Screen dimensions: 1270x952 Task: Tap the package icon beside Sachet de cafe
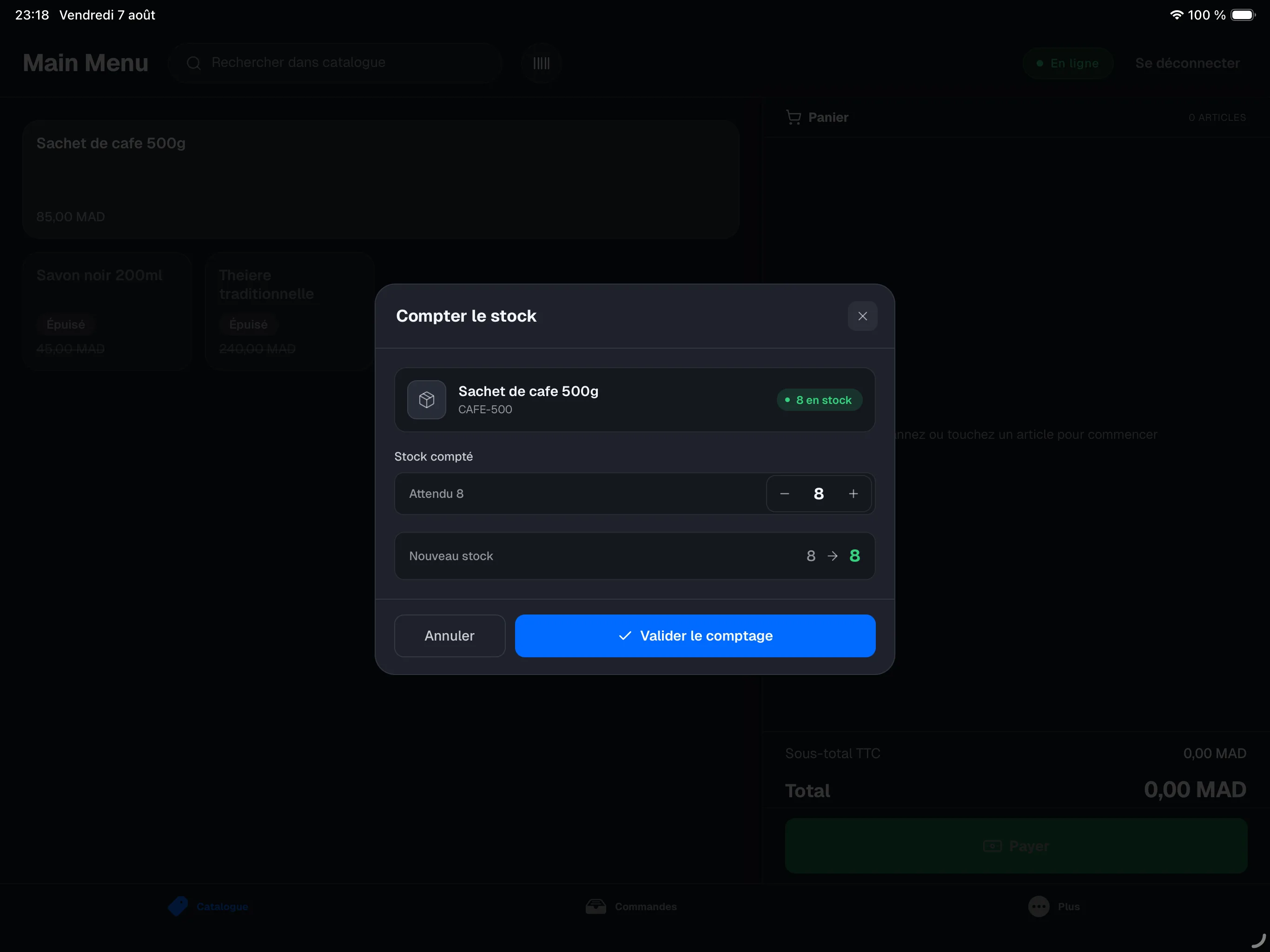click(427, 400)
